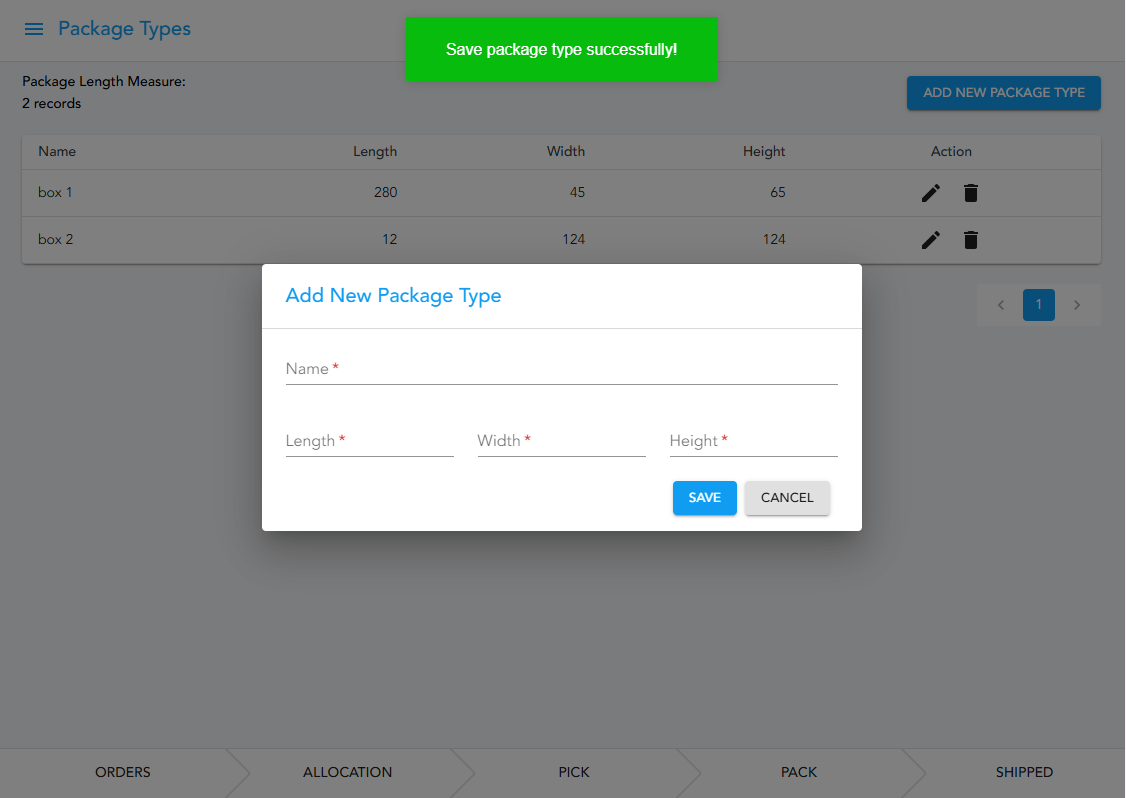Click the next page chevron arrow
The height and width of the screenshot is (798, 1126).
point(1077,305)
